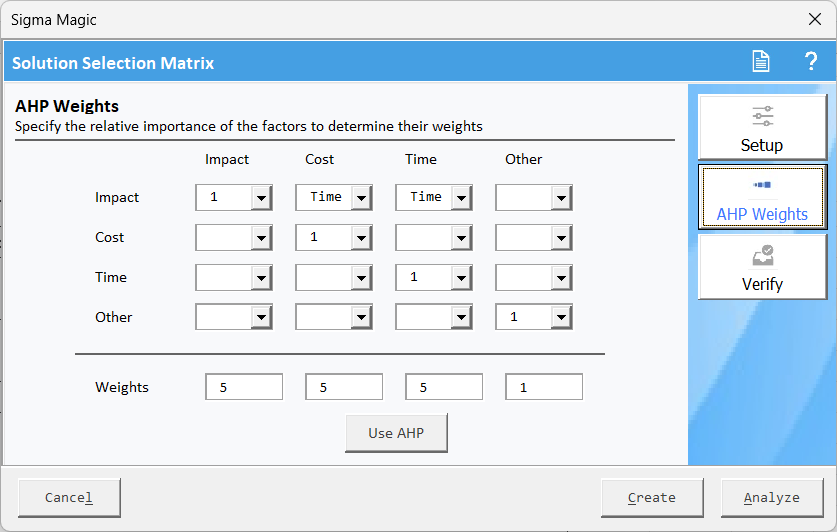The height and width of the screenshot is (532, 837).
Task: Click the Cancel button
Action: pyautogui.click(x=69, y=497)
